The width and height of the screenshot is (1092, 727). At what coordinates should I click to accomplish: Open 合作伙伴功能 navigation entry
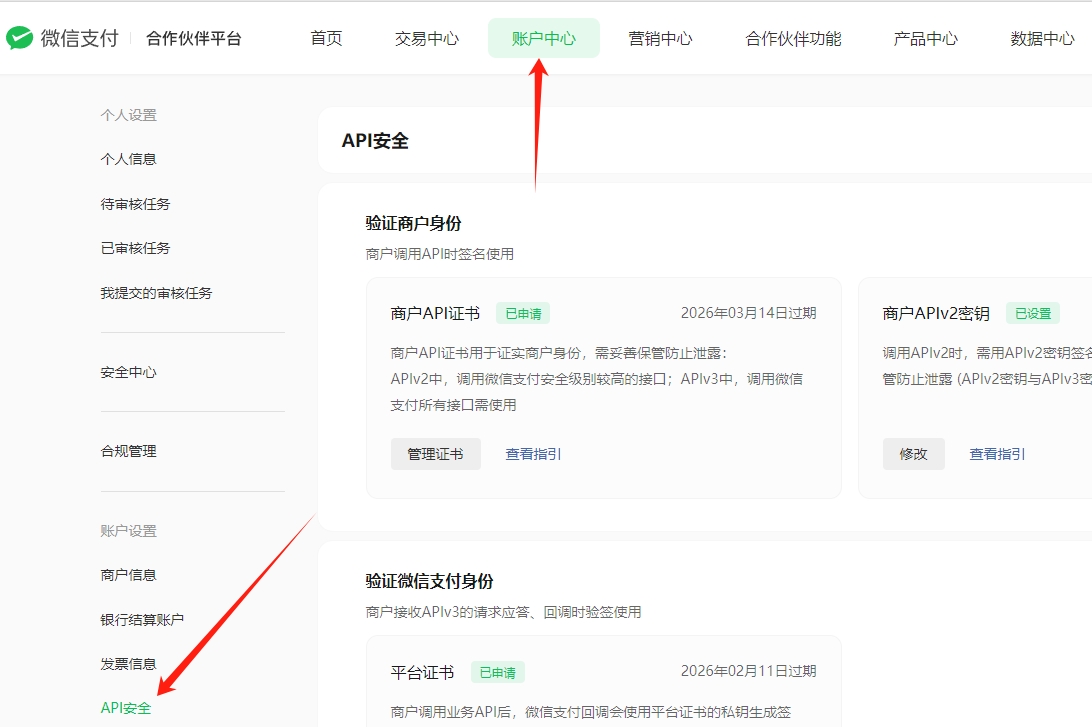(x=792, y=38)
